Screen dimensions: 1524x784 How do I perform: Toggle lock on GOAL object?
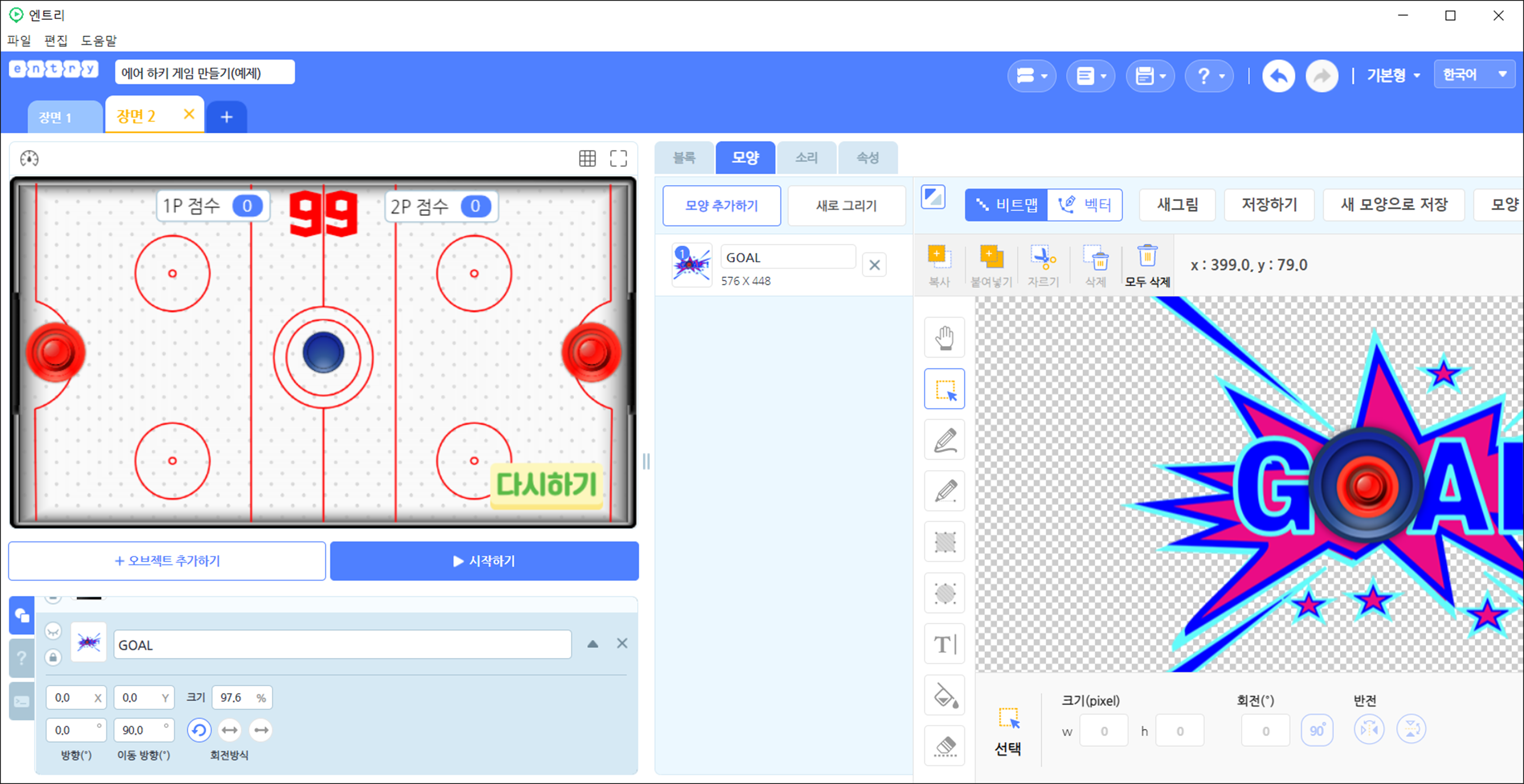pyautogui.click(x=53, y=657)
